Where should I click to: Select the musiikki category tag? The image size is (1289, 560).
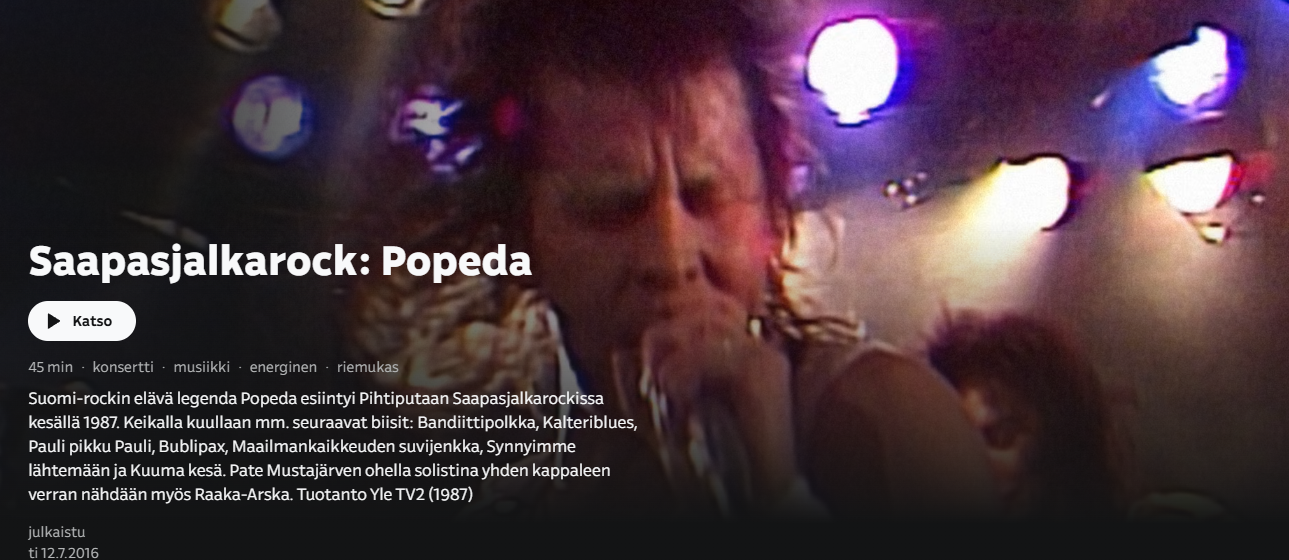click(x=202, y=367)
